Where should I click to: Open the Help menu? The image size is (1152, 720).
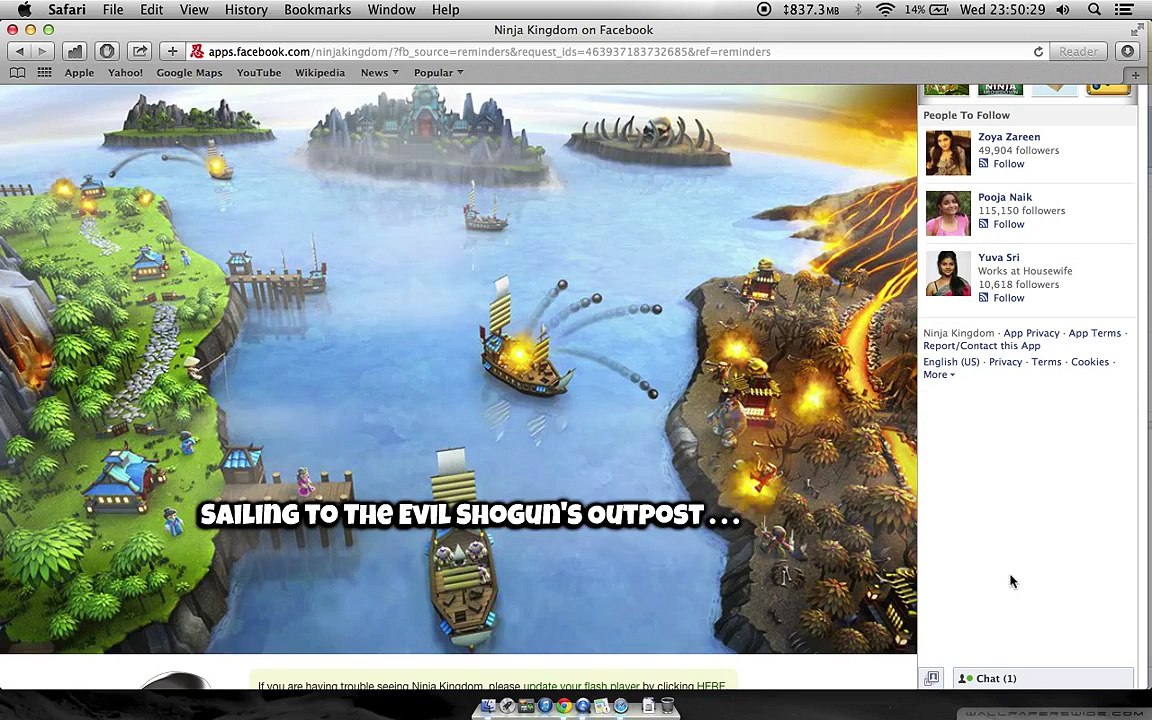click(x=445, y=10)
